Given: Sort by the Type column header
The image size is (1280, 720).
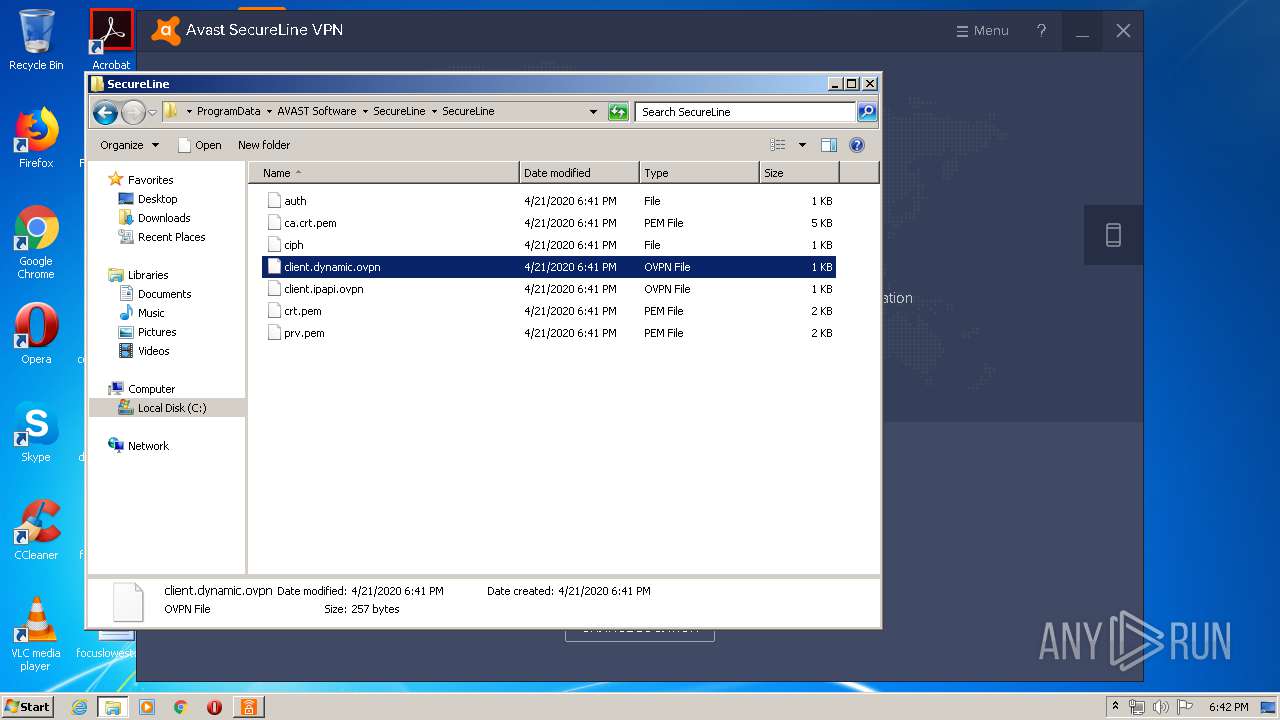Looking at the screenshot, I should pos(699,173).
